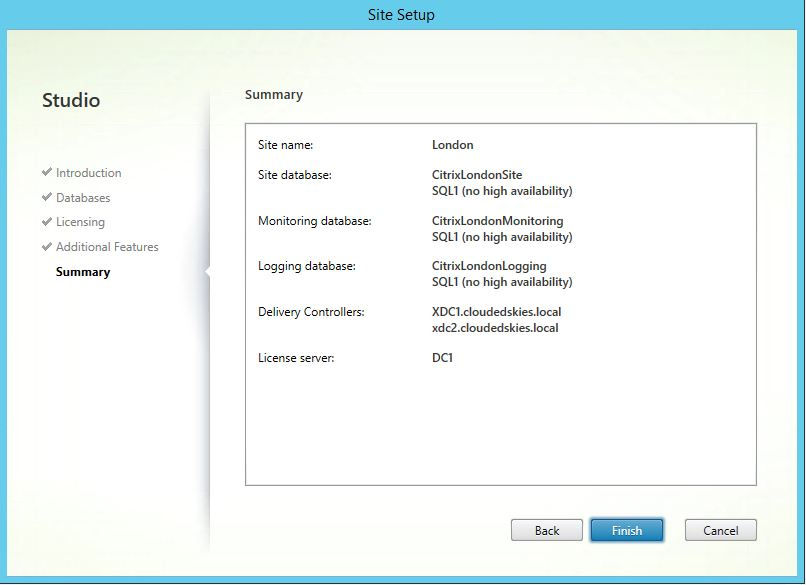Image resolution: width=806 pixels, height=585 pixels.
Task: Click the Databases checkmark icon
Action: pyautogui.click(x=47, y=196)
